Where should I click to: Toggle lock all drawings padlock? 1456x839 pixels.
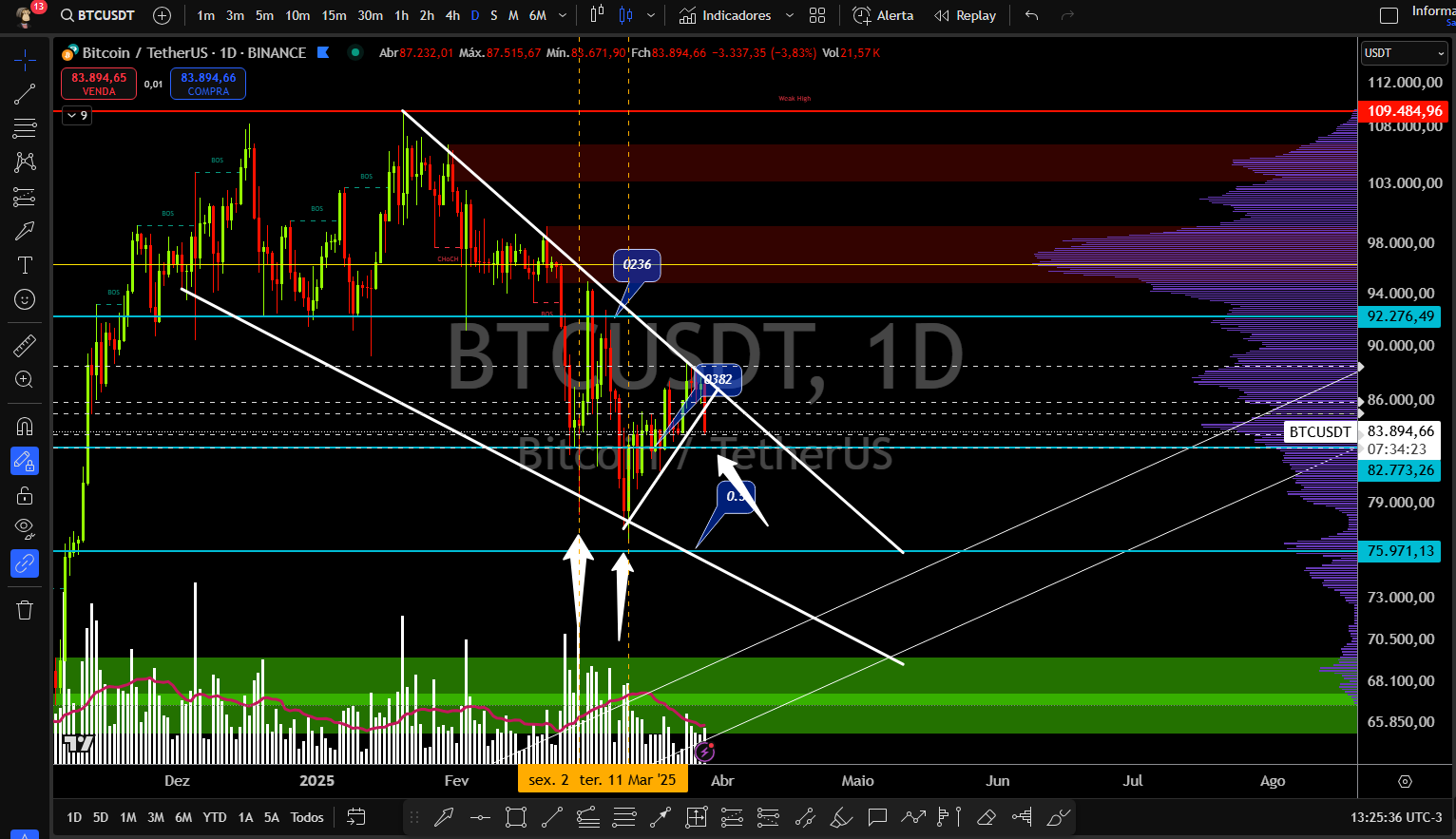coord(25,495)
